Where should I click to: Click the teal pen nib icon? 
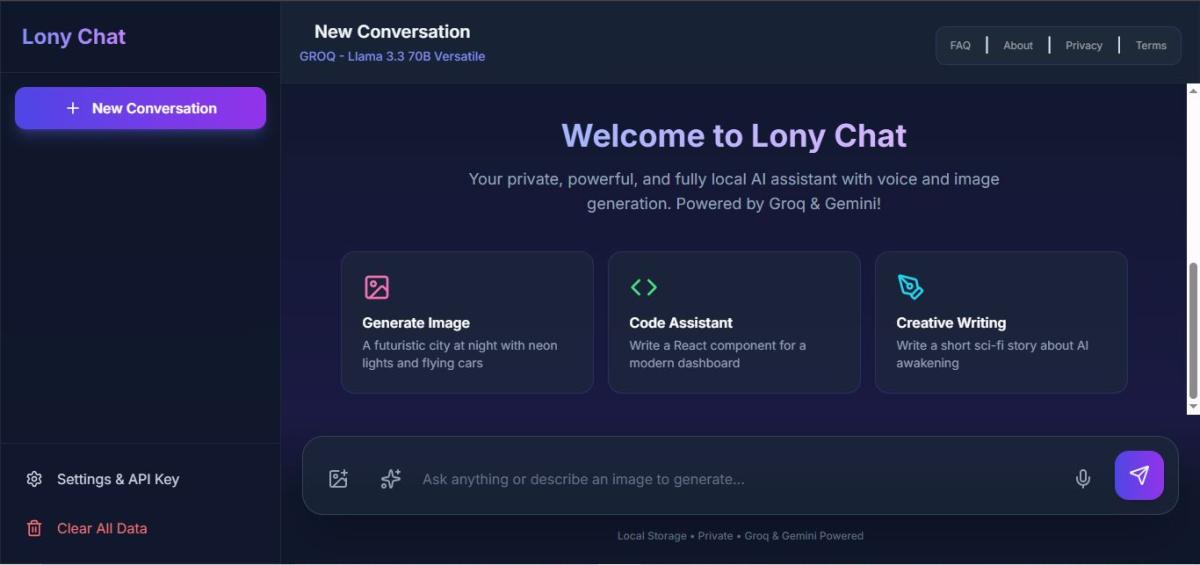point(910,288)
